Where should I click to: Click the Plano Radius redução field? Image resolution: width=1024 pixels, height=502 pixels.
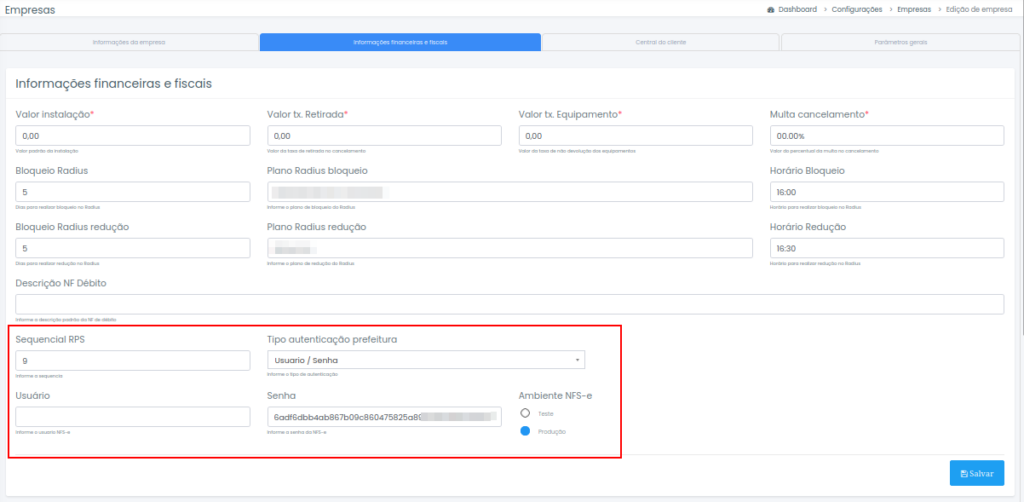pos(510,248)
